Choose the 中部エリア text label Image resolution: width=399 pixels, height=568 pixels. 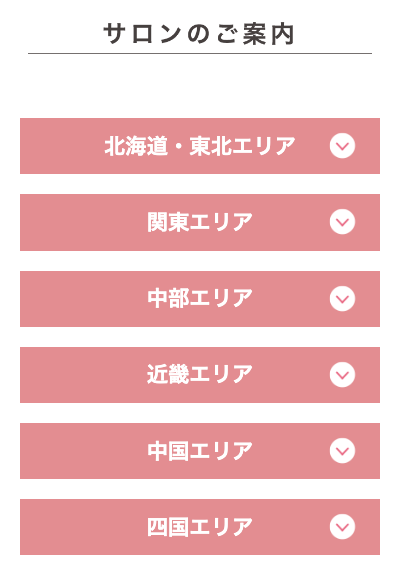click(200, 298)
